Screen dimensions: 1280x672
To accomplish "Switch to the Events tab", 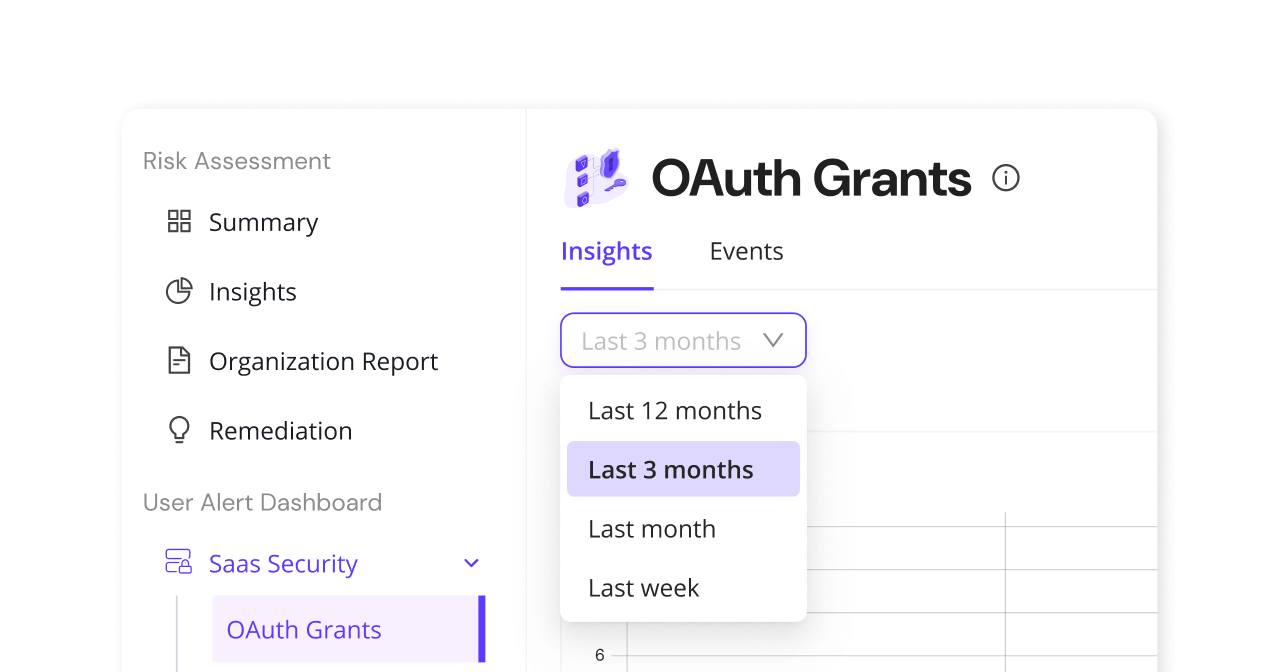I will pyautogui.click(x=746, y=251).
